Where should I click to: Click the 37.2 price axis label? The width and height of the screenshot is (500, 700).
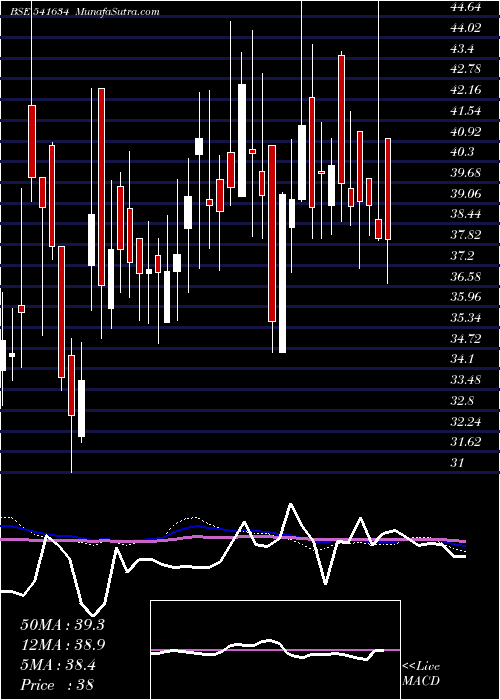[462, 256]
